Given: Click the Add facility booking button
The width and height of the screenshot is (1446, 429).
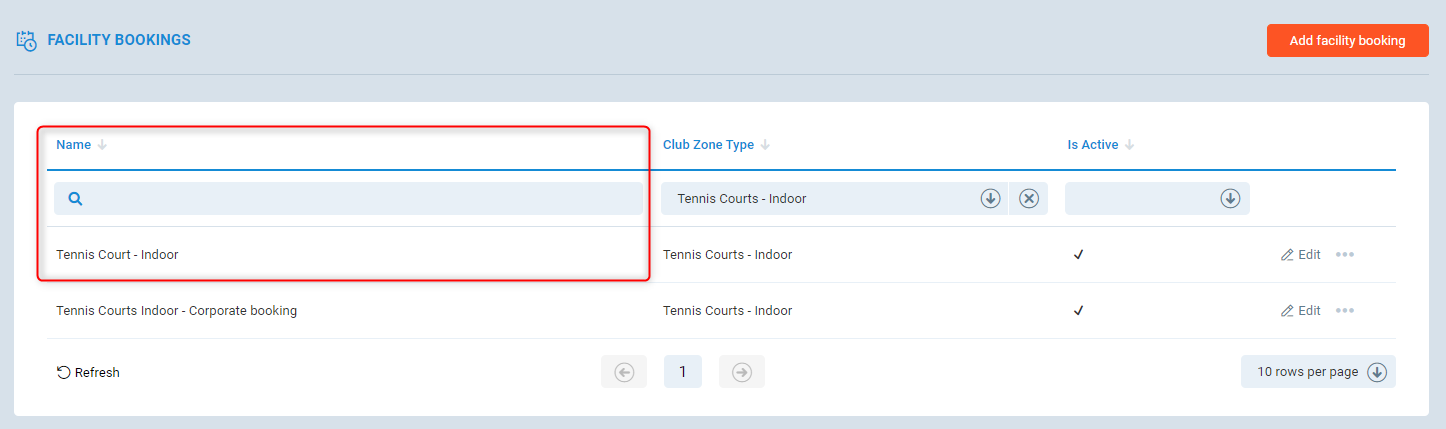Looking at the screenshot, I should click(x=1347, y=41).
